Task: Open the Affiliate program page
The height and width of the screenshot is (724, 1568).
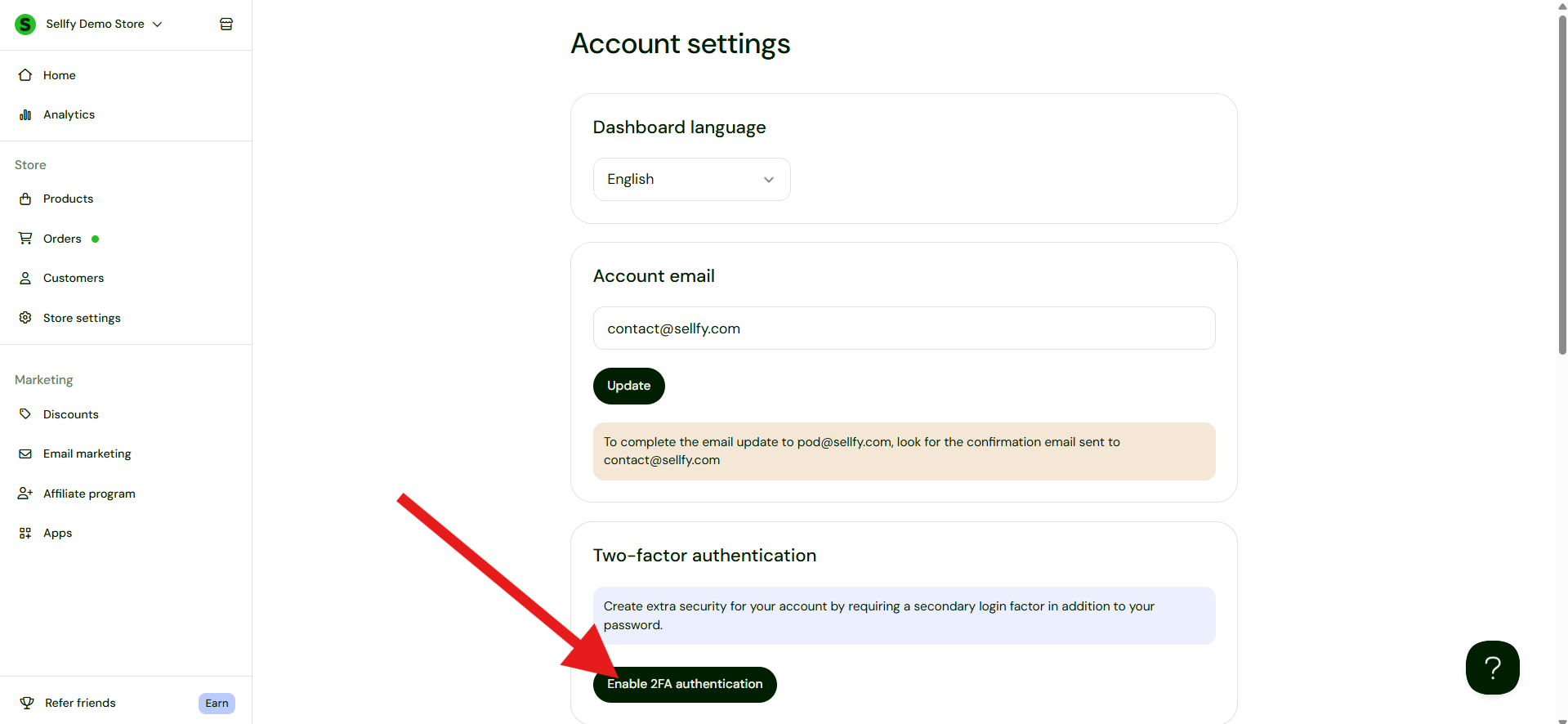Action: pyautogui.click(x=89, y=494)
